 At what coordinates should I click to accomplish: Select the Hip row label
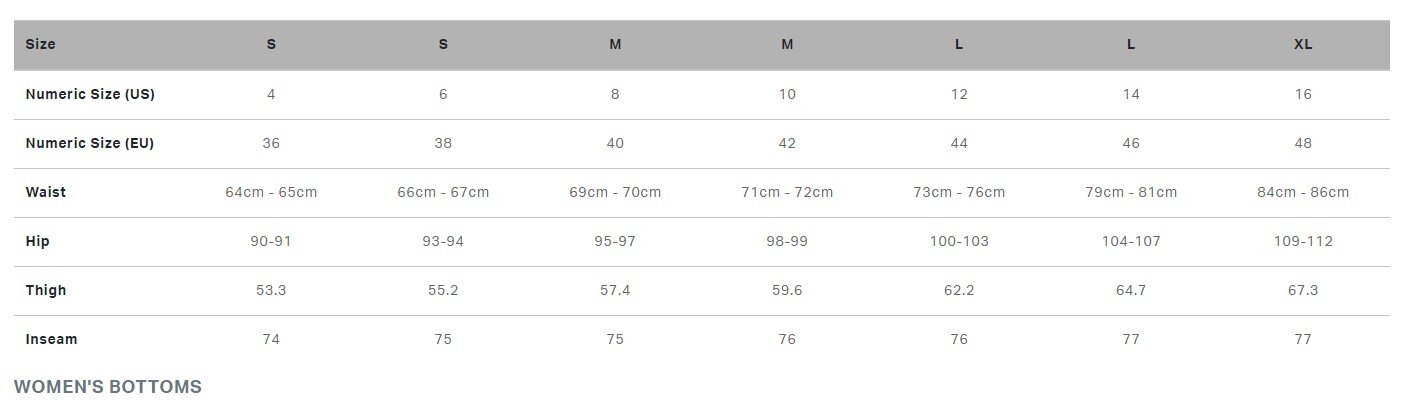tap(38, 241)
